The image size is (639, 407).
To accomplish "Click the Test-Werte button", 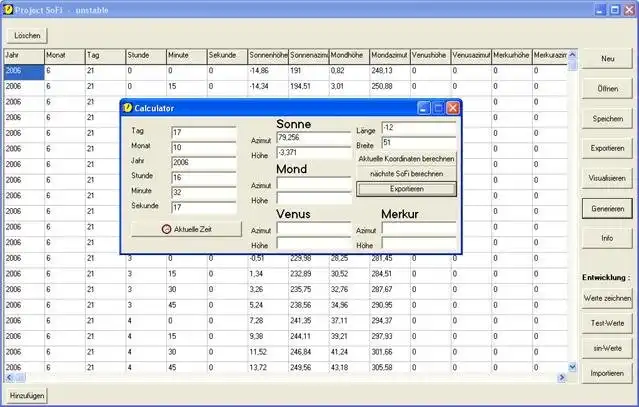I will click(607, 323).
